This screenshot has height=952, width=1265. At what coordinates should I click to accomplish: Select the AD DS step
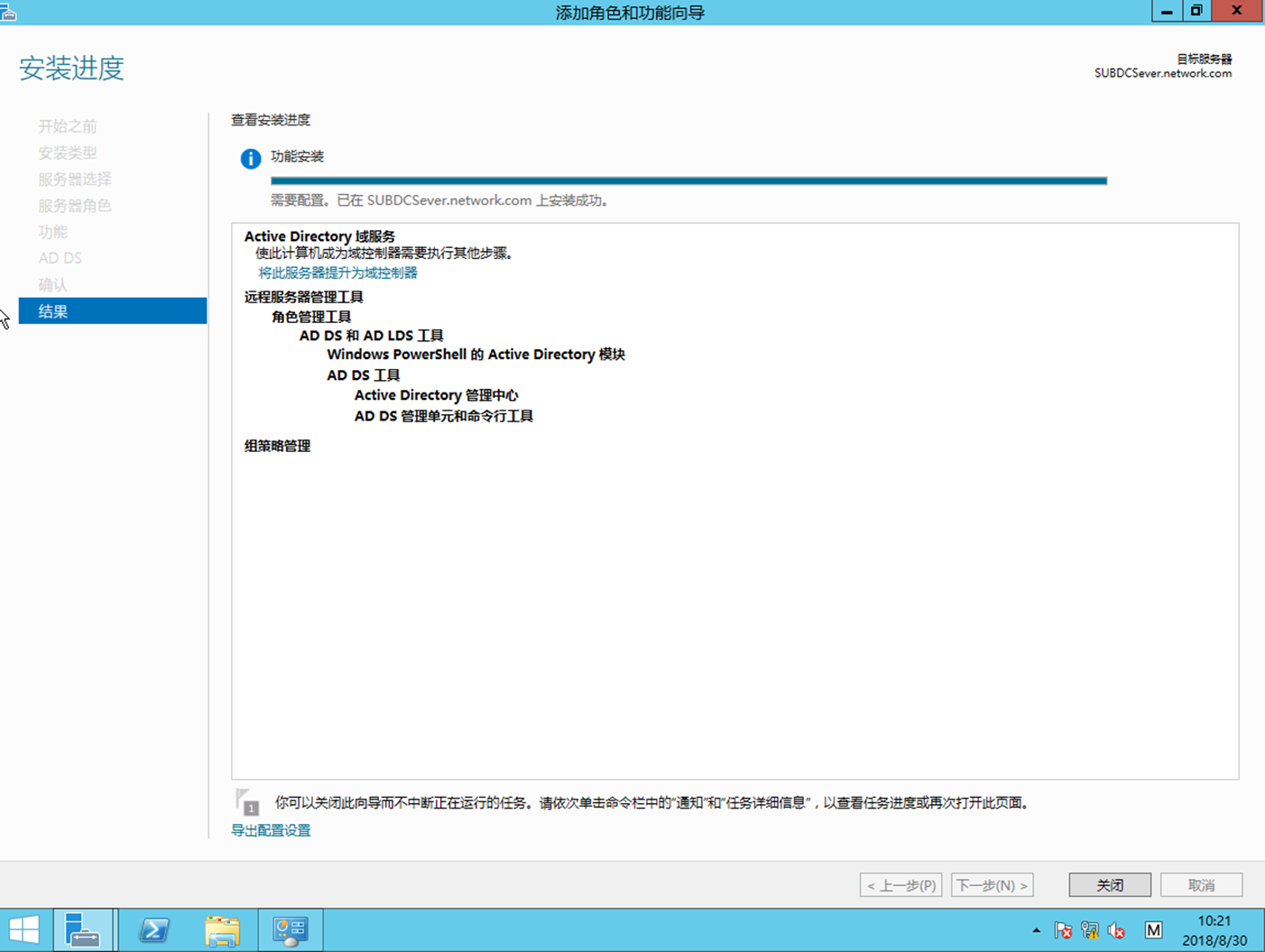[60, 258]
